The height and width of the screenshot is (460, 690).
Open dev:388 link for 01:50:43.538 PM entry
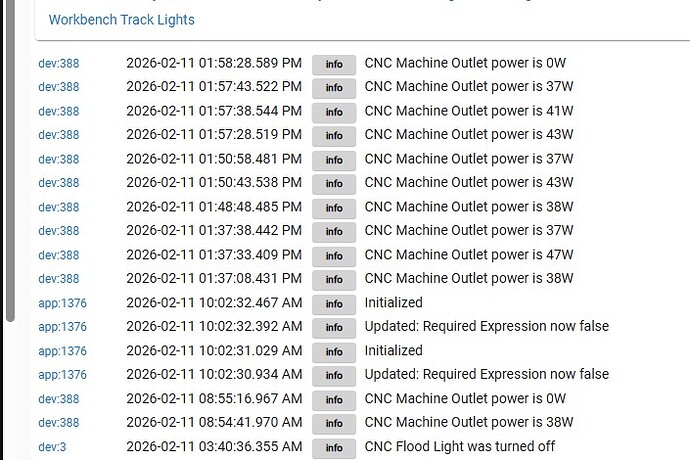coord(58,183)
